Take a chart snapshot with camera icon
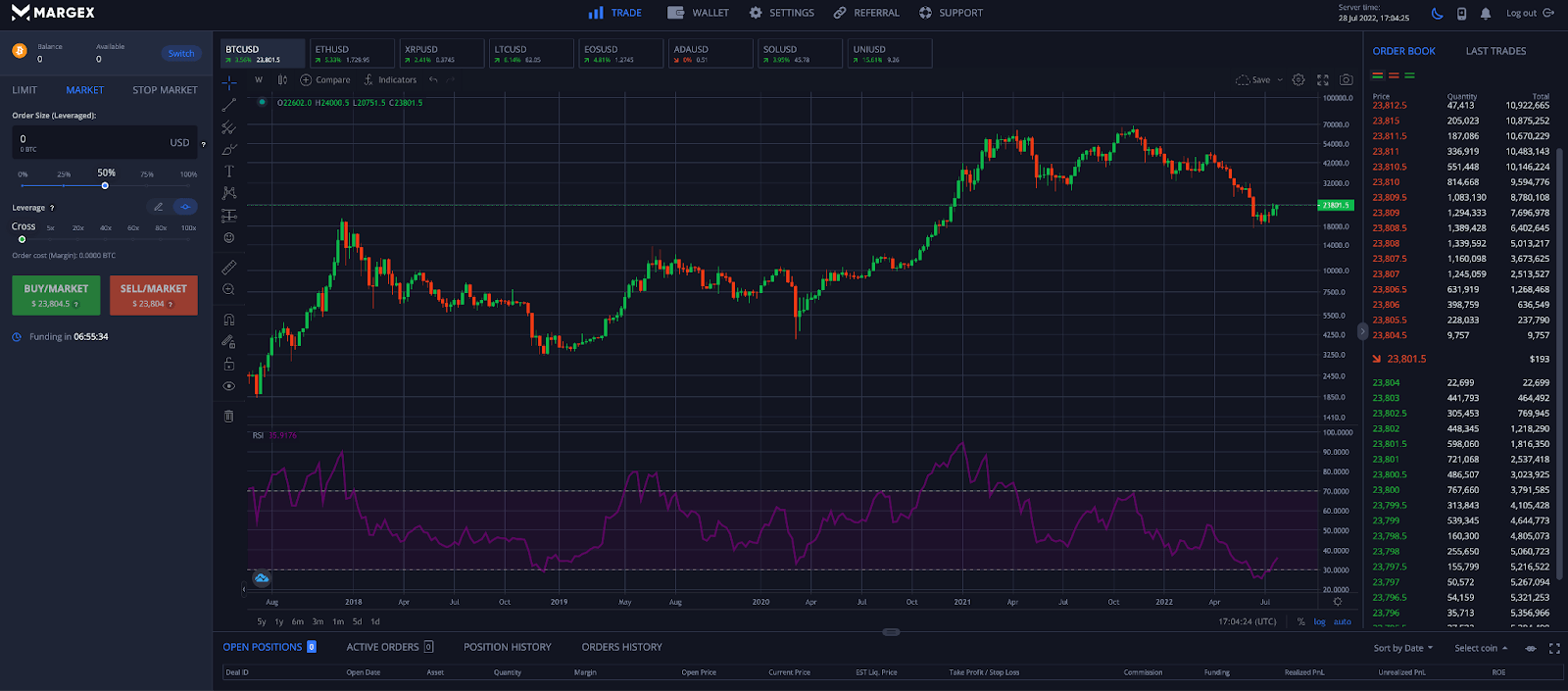The width and height of the screenshot is (1568, 691). (1347, 80)
